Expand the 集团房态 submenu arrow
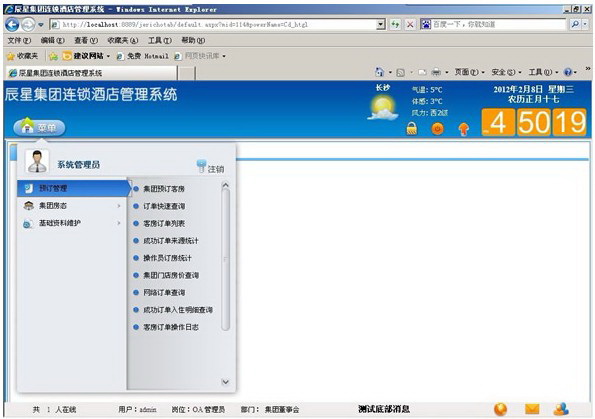The height and width of the screenshot is (419, 595). point(119,206)
